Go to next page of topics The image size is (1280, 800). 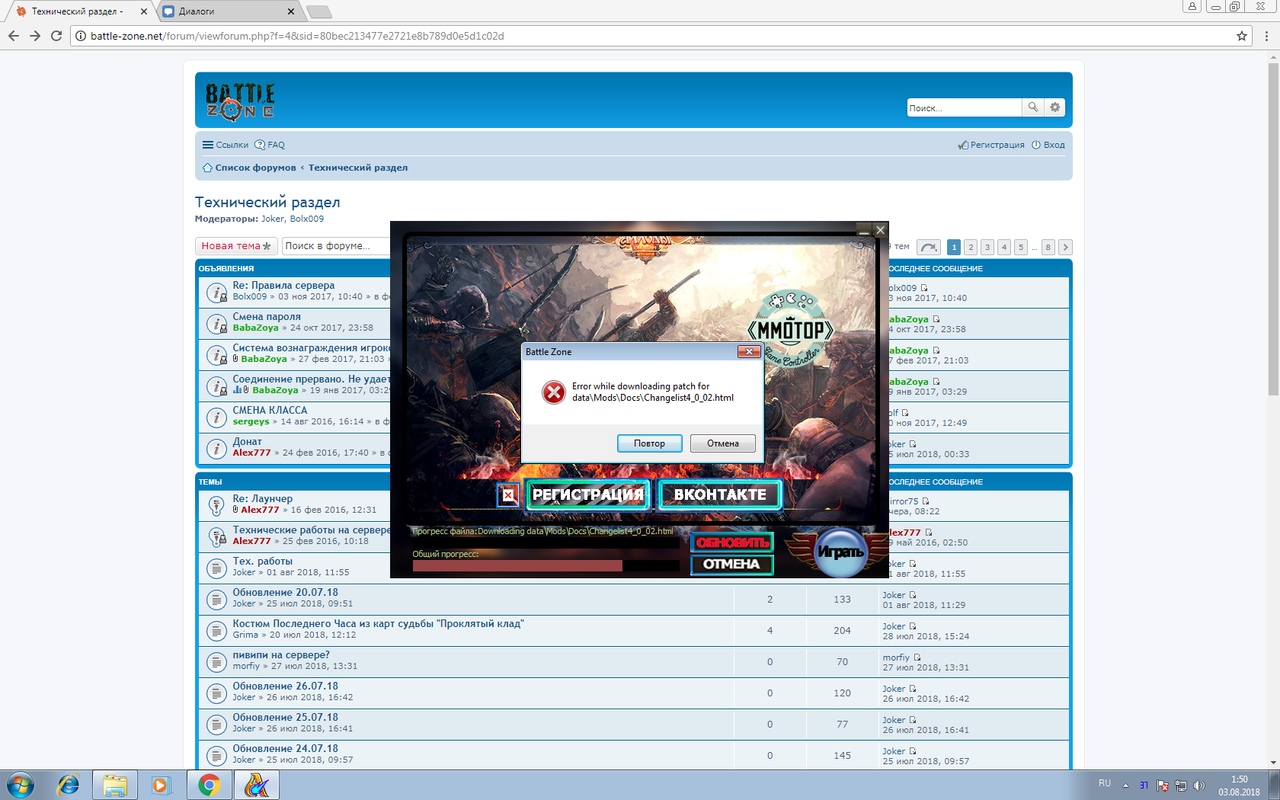(1065, 247)
